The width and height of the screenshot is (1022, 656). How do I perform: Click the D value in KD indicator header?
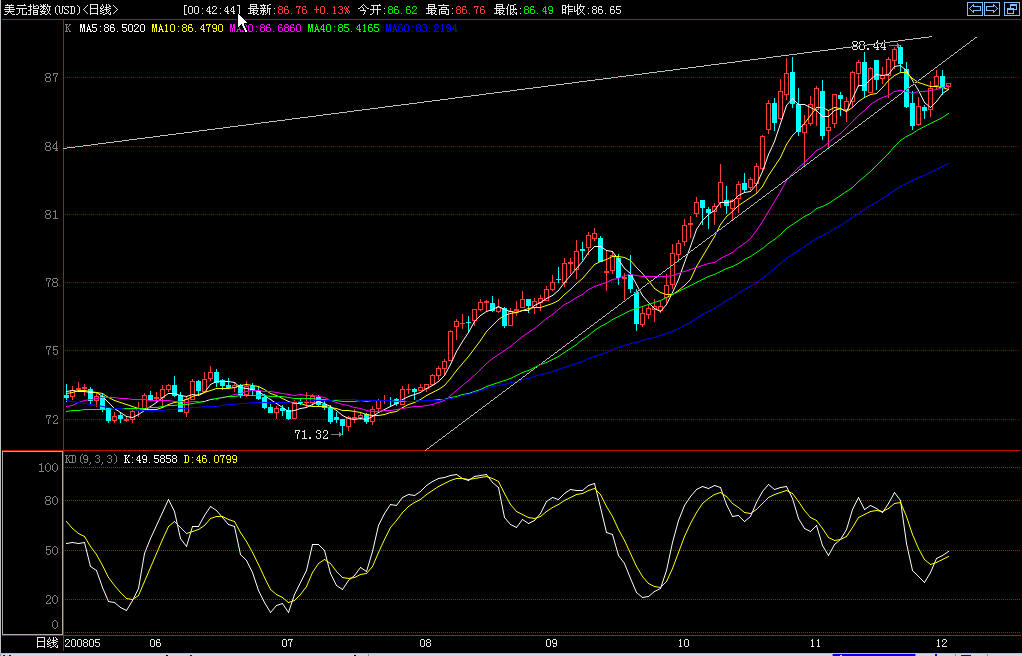[x=211, y=459]
